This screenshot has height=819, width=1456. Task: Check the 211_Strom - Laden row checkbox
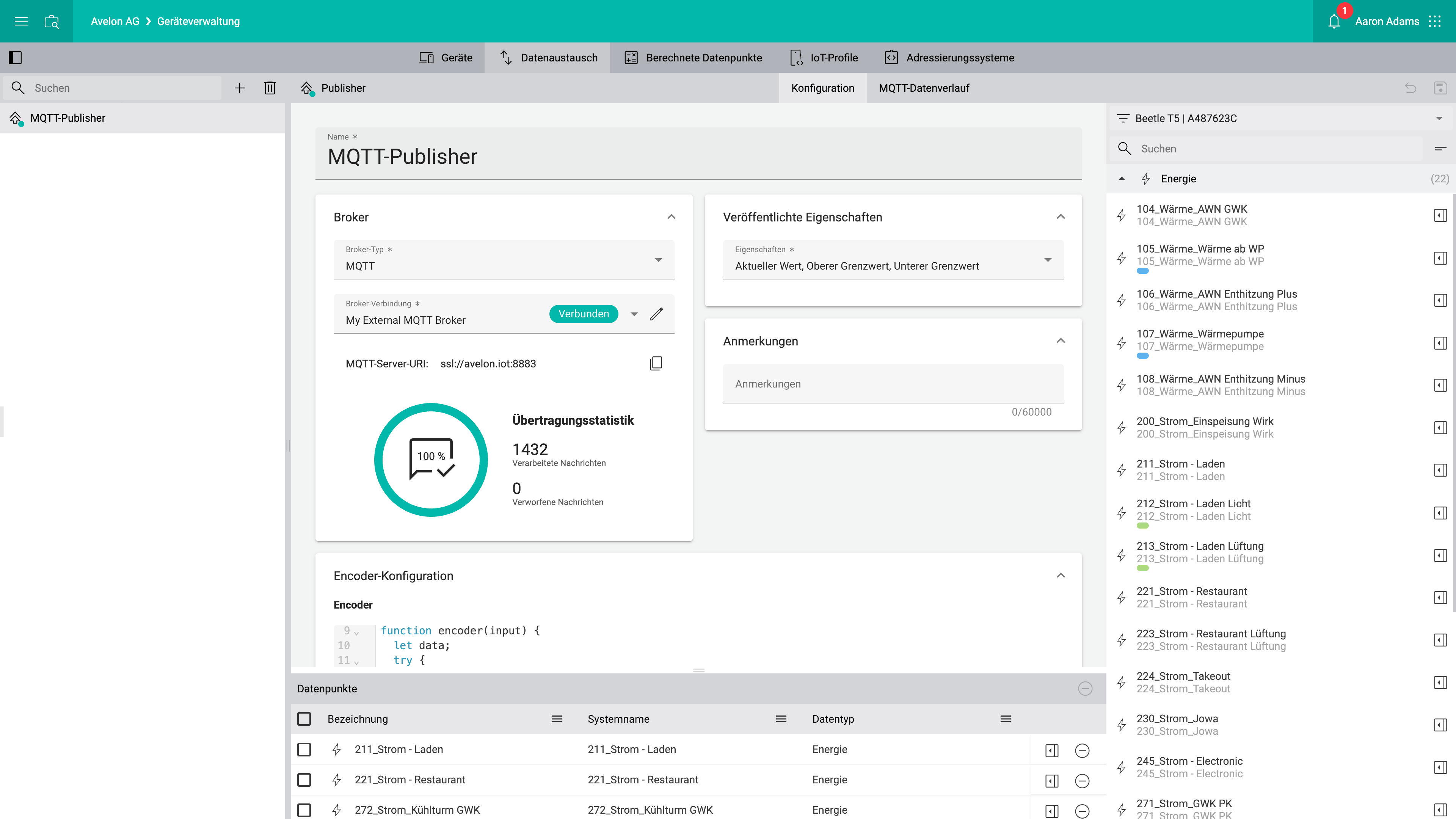304,750
